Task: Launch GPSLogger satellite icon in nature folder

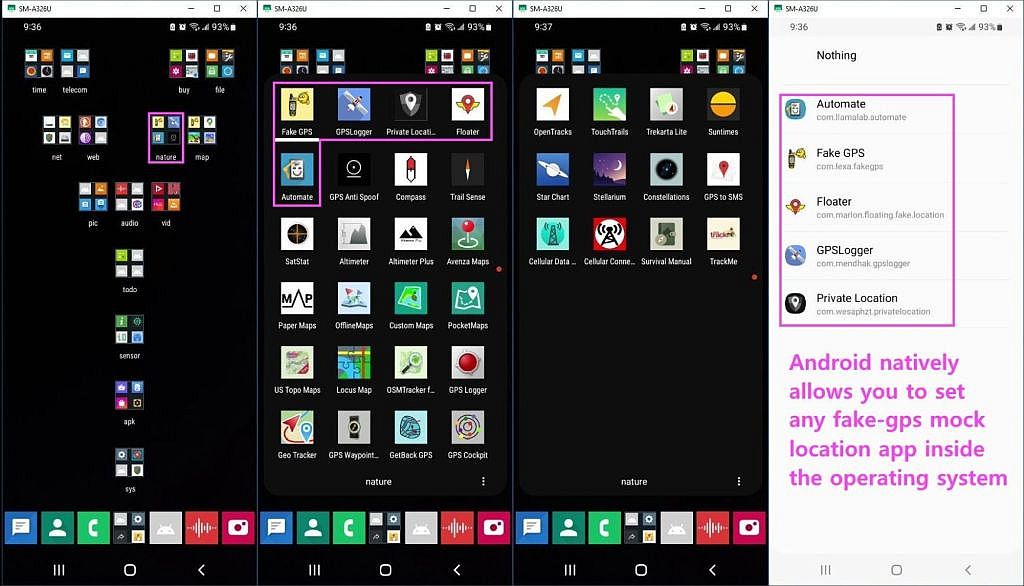Action: 354,105
